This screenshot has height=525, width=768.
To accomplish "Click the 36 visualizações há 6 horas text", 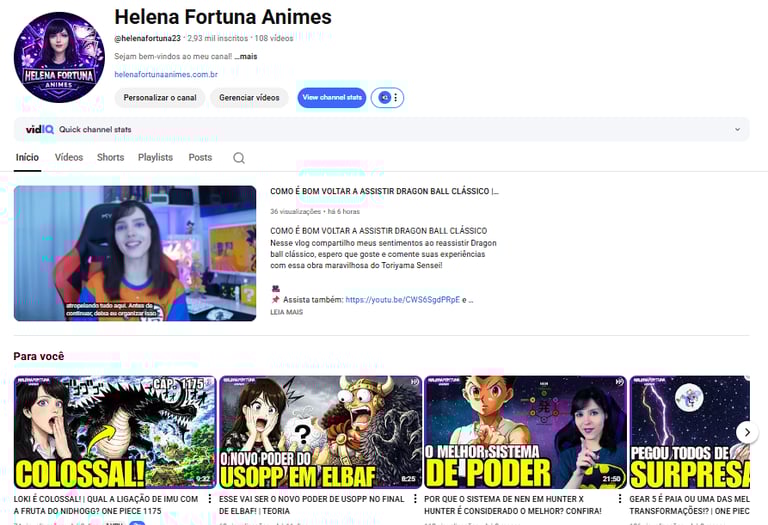I will point(315,212).
